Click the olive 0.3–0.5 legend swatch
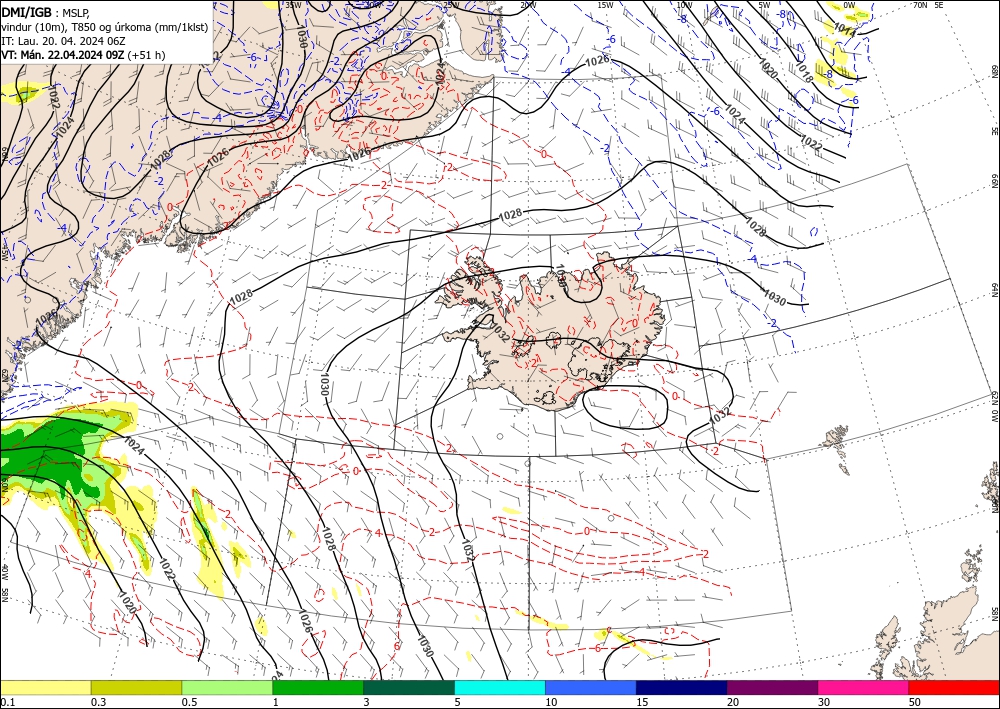This screenshot has width=1000, height=709. pyautogui.click(x=136, y=687)
